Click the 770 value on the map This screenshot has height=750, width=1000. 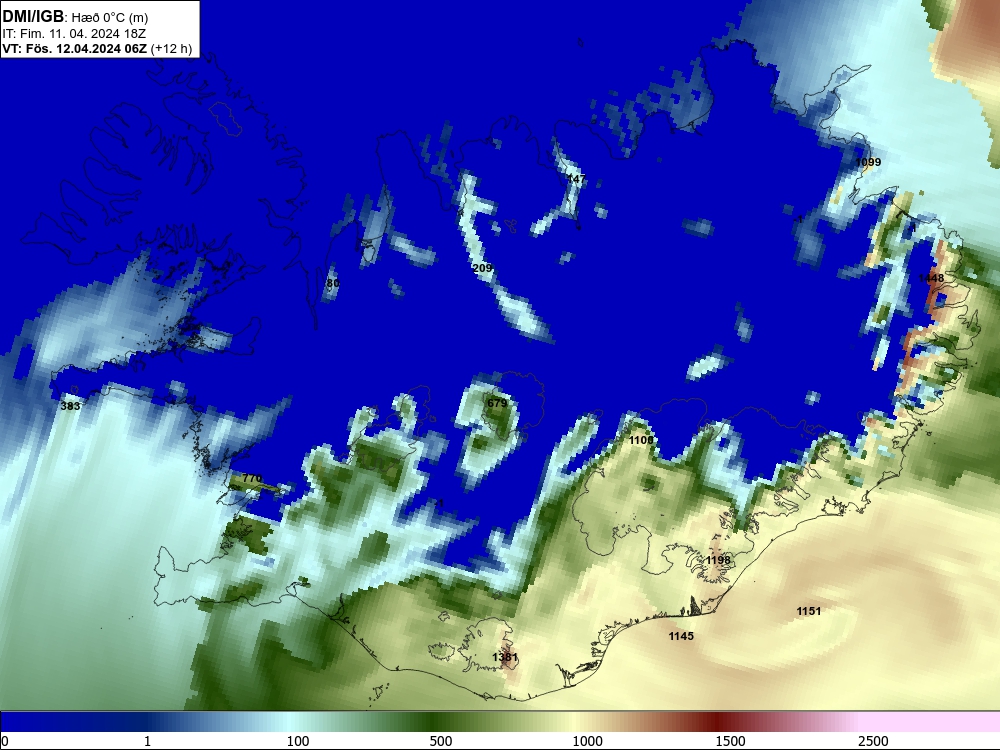pos(252,478)
